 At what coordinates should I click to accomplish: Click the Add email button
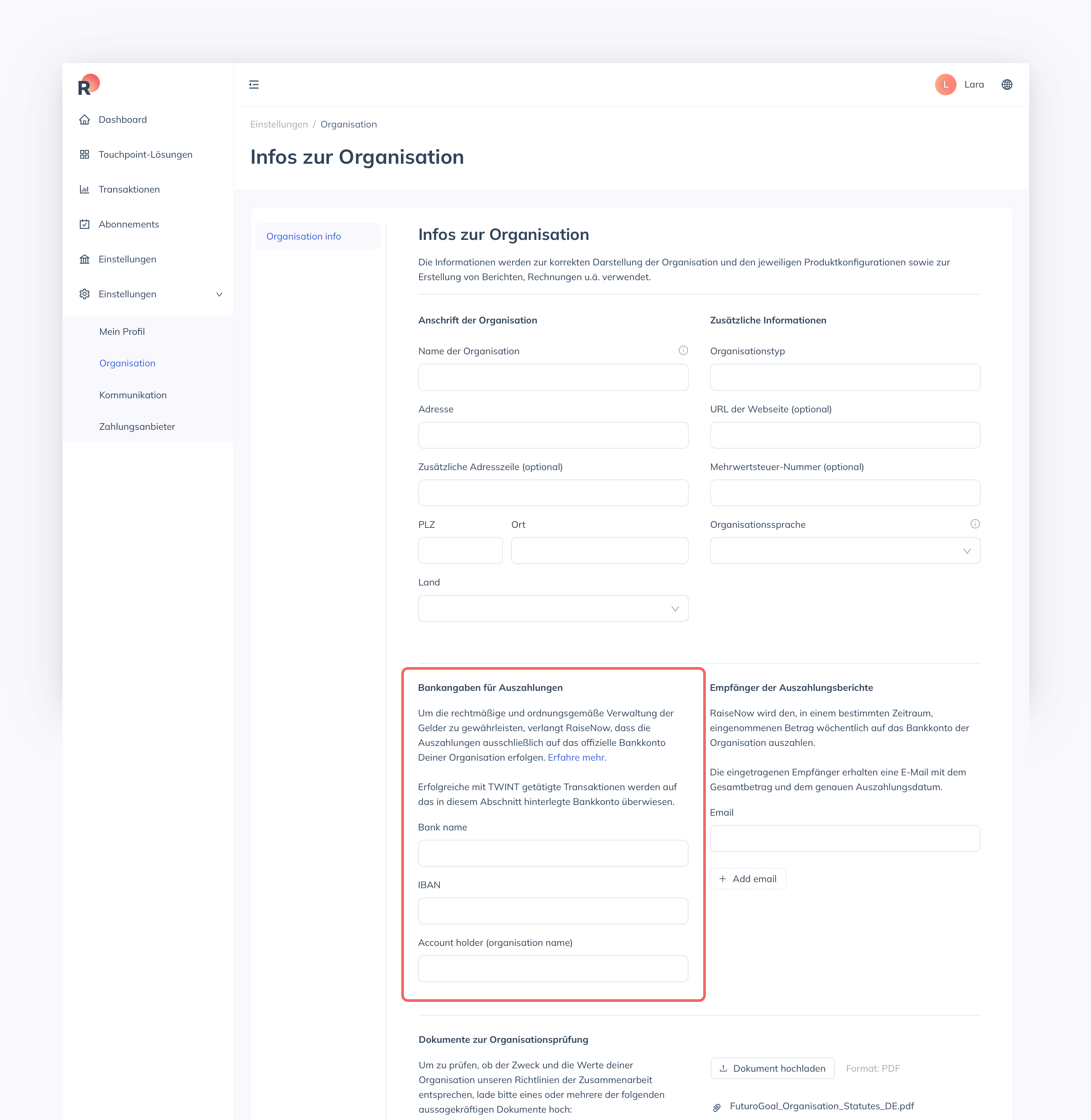coord(748,879)
